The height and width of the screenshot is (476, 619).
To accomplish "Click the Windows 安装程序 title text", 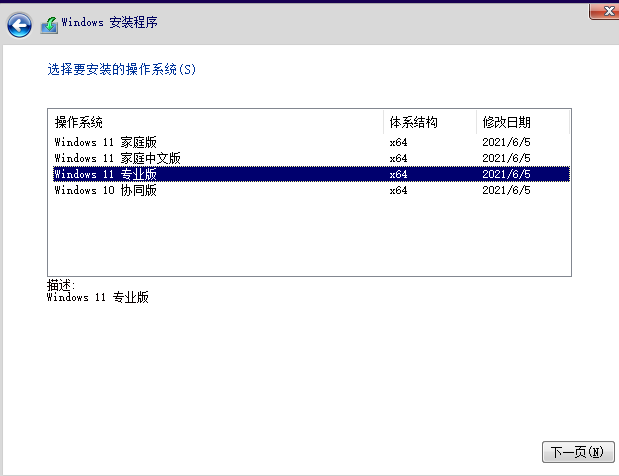I will point(109,22).
